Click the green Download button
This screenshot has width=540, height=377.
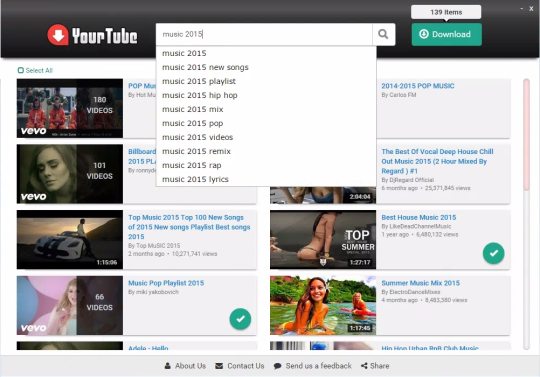446,34
